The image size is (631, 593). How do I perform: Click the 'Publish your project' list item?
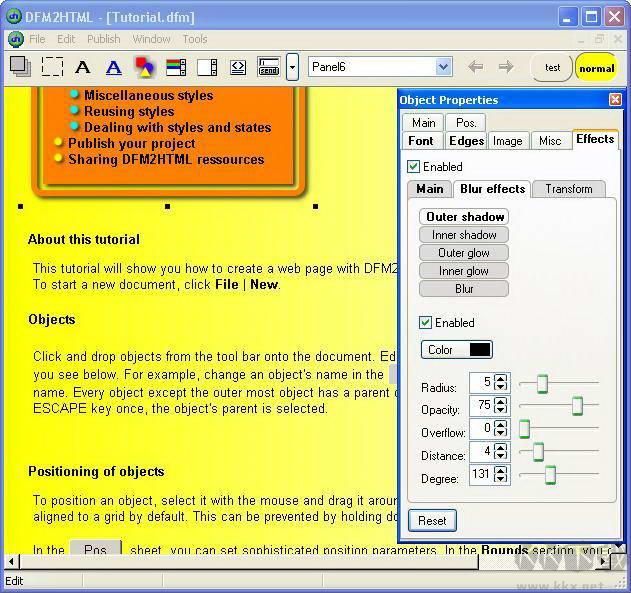tap(131, 143)
